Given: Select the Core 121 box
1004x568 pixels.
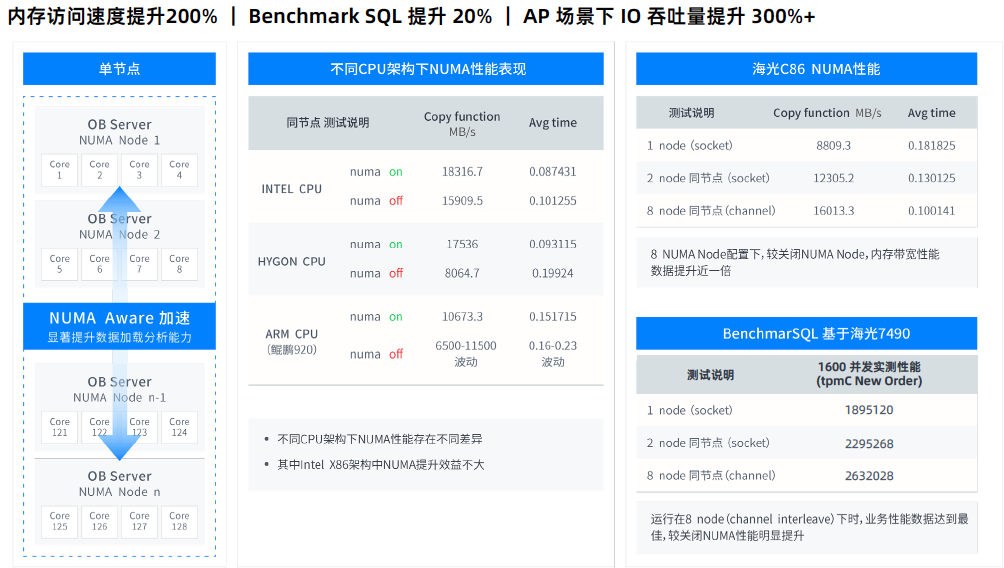Looking at the screenshot, I should pyautogui.click(x=60, y=427).
